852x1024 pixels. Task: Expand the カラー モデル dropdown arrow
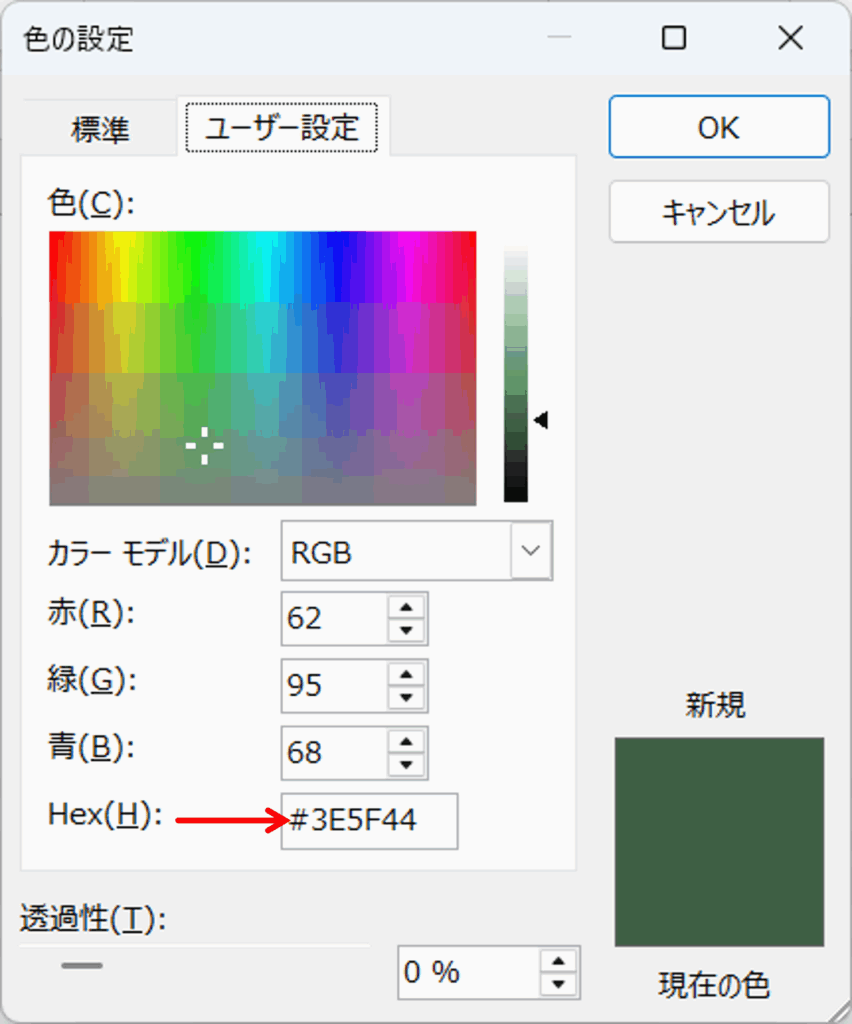point(531,551)
